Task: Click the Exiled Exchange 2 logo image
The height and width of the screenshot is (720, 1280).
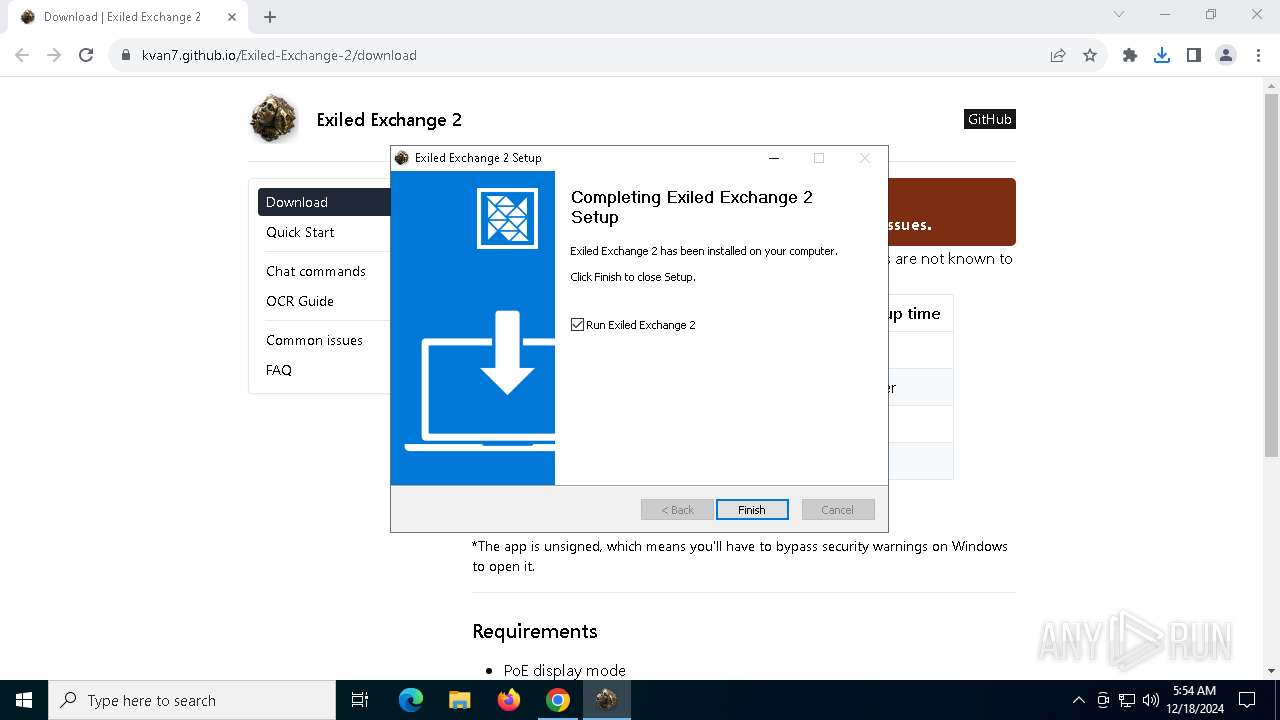Action: 273,119
